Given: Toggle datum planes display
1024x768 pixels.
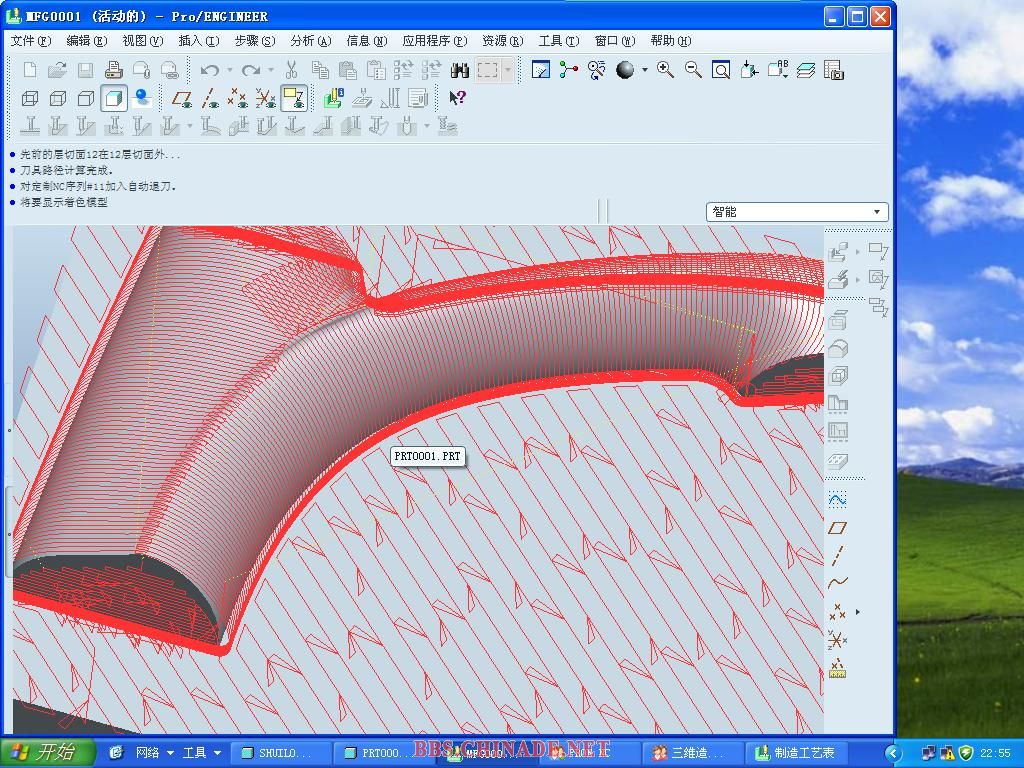Looking at the screenshot, I should click(x=182, y=98).
